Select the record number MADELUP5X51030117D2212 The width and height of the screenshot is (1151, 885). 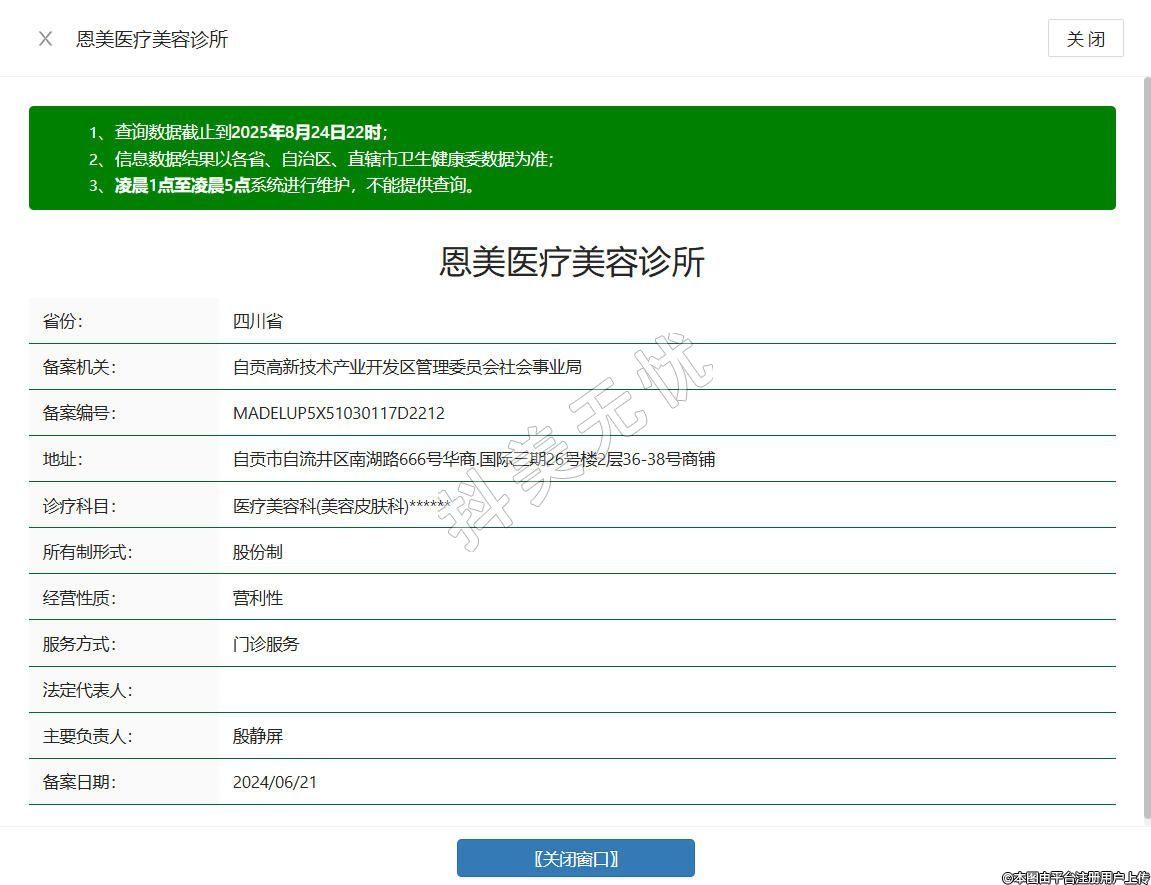(338, 413)
